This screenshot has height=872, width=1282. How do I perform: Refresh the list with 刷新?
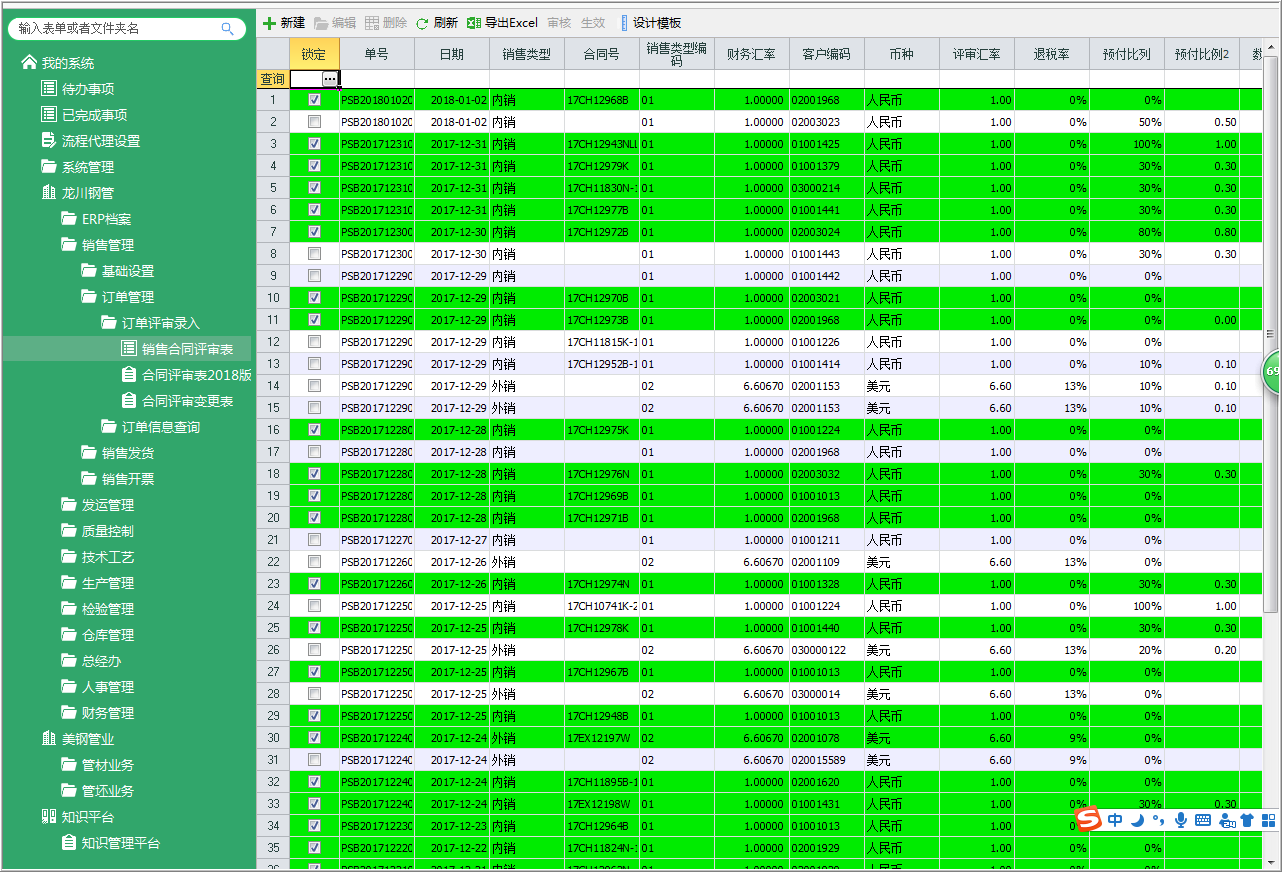coord(437,22)
